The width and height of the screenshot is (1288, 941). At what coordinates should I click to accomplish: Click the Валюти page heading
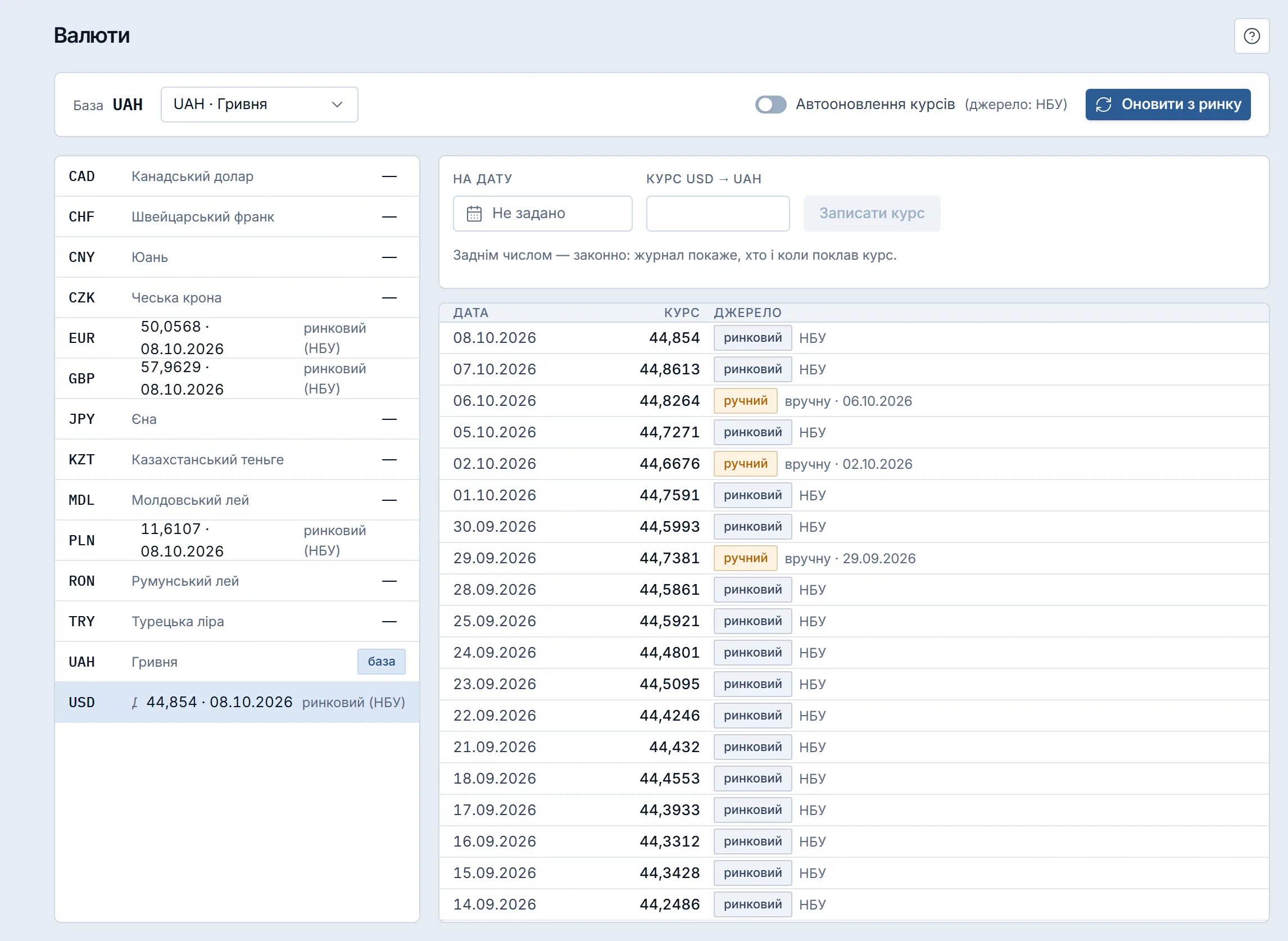point(92,36)
